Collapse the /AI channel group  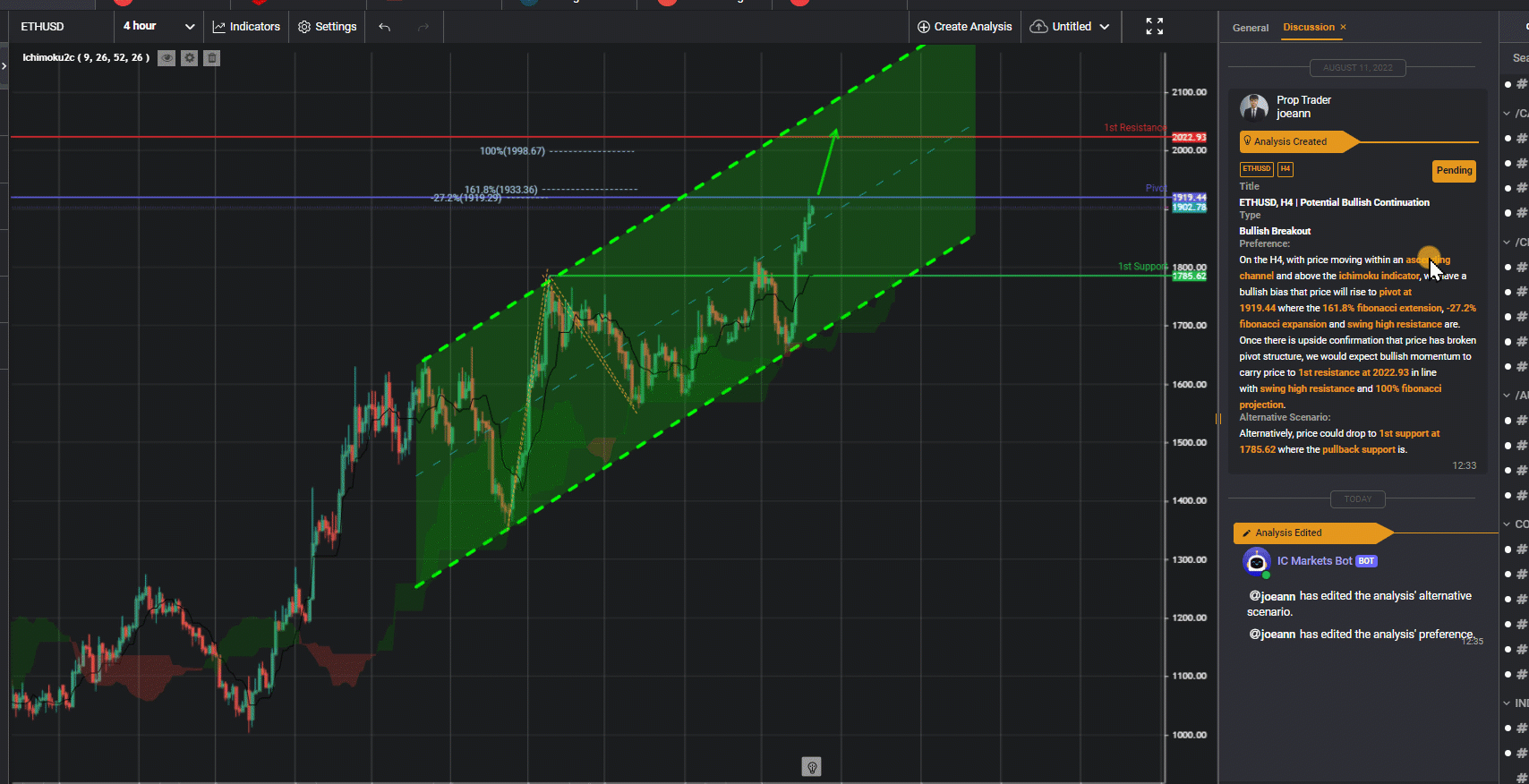(x=1507, y=395)
